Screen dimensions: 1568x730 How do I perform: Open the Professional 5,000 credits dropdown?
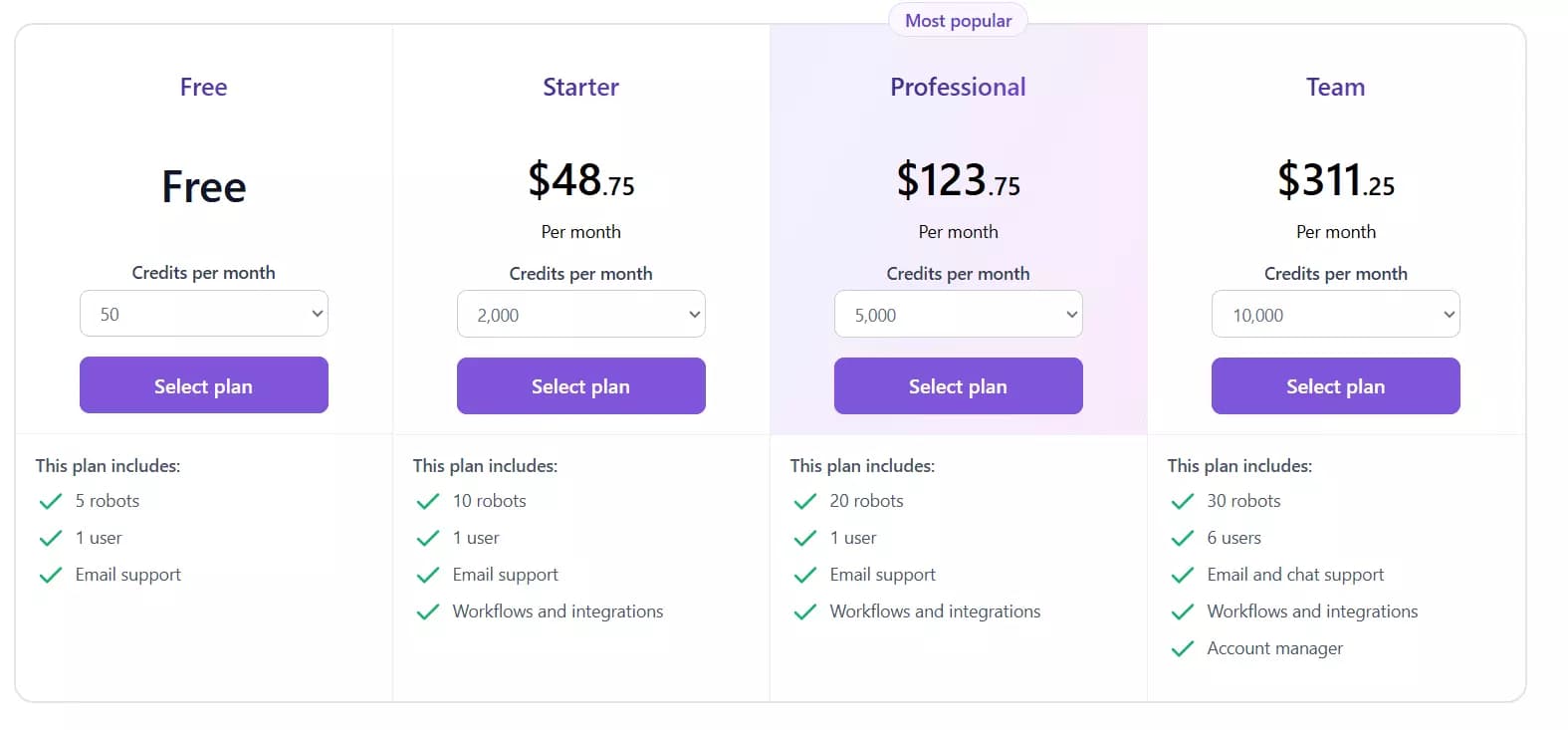coord(958,314)
